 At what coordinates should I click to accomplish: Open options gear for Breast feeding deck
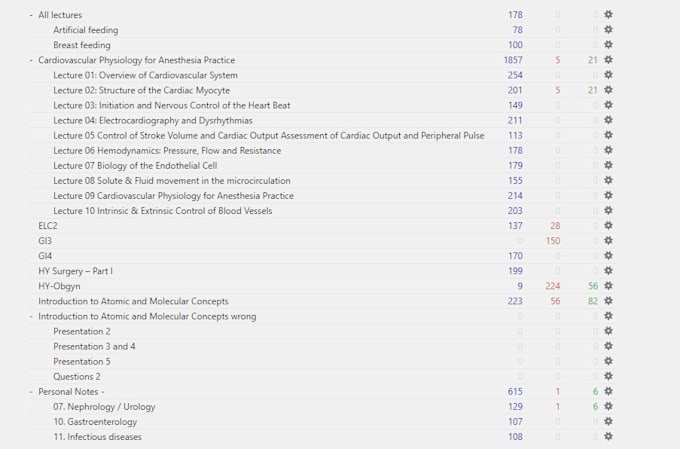[608, 45]
